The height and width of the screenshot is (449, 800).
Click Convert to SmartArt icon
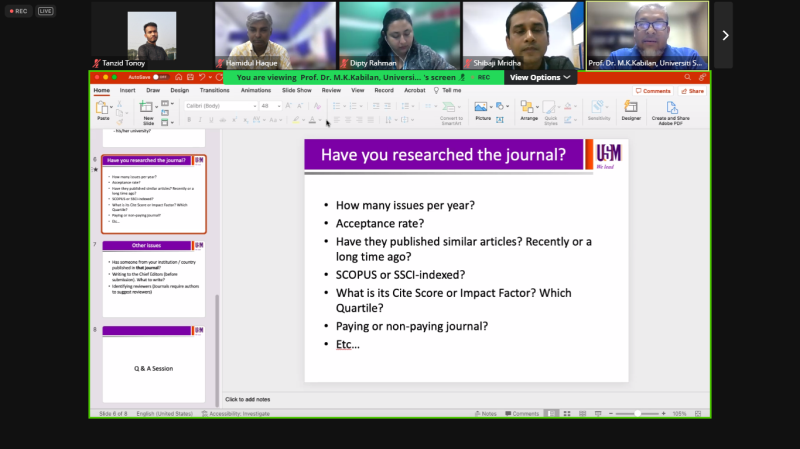tap(451, 110)
